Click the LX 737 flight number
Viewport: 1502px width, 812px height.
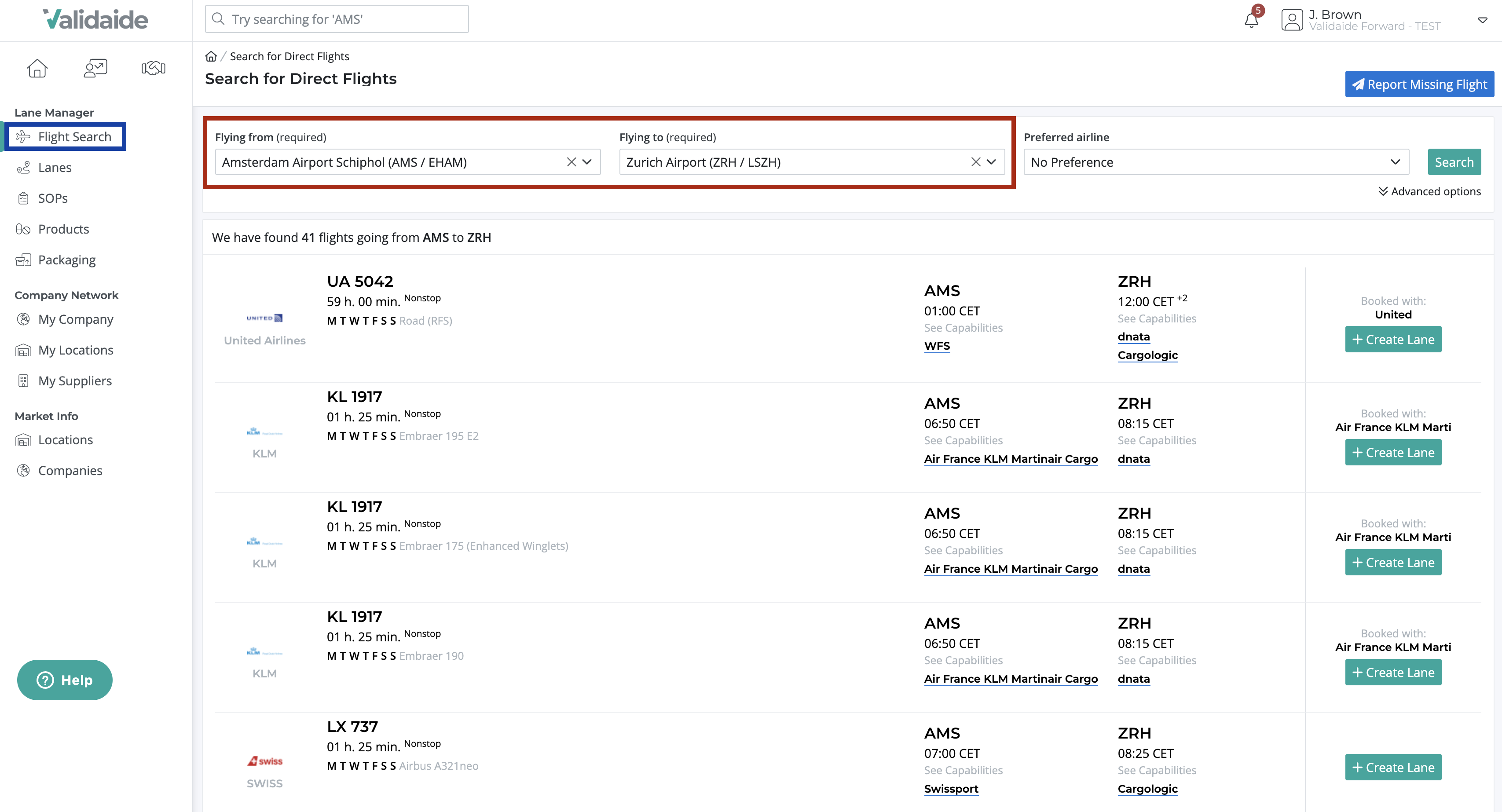tap(352, 727)
